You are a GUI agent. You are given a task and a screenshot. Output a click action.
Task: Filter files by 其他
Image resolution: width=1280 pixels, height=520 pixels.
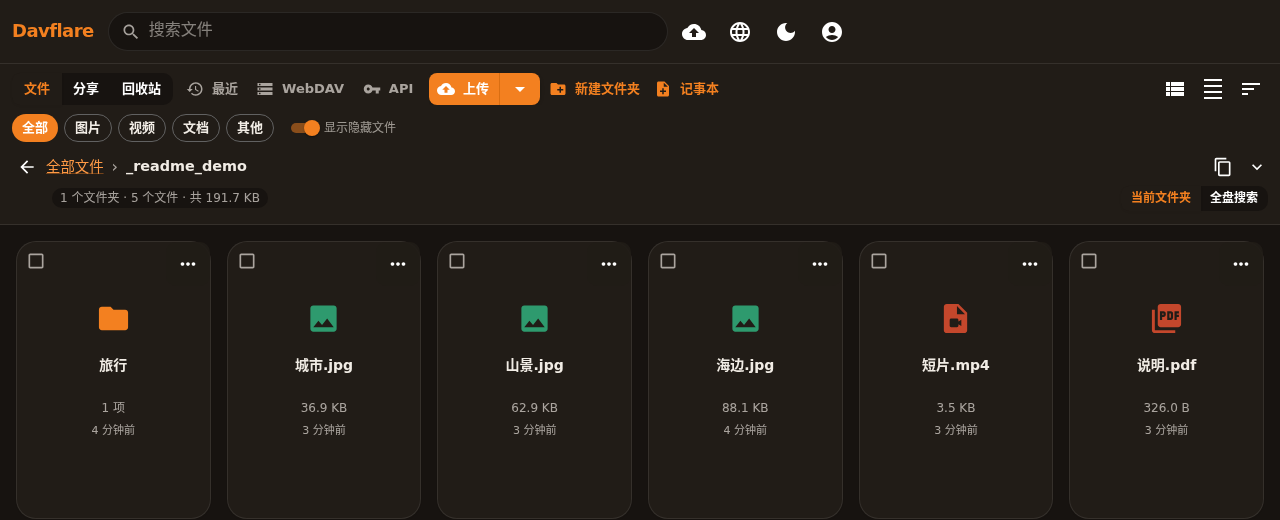pyautogui.click(x=250, y=128)
